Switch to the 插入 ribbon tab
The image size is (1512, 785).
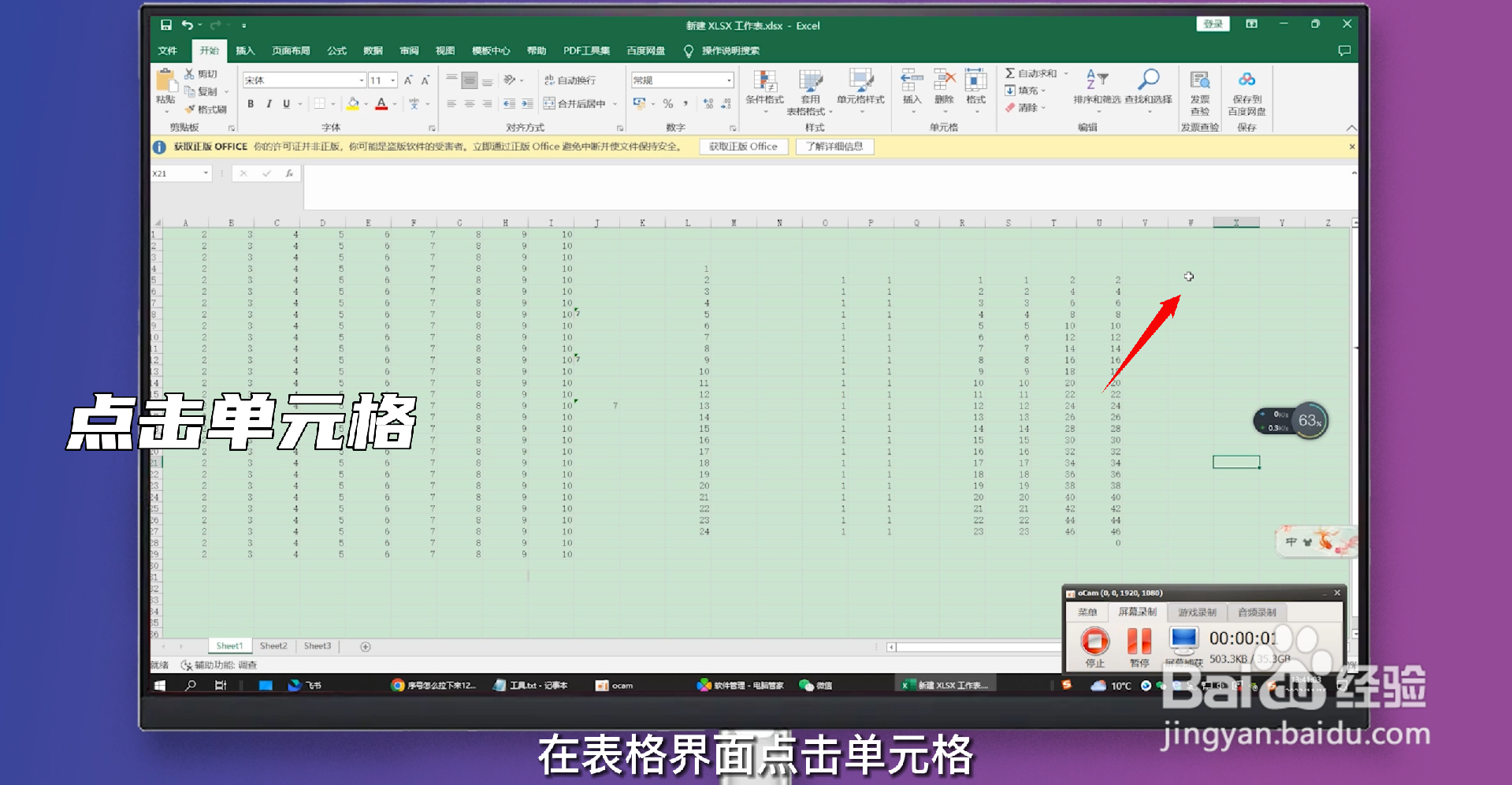coord(245,50)
